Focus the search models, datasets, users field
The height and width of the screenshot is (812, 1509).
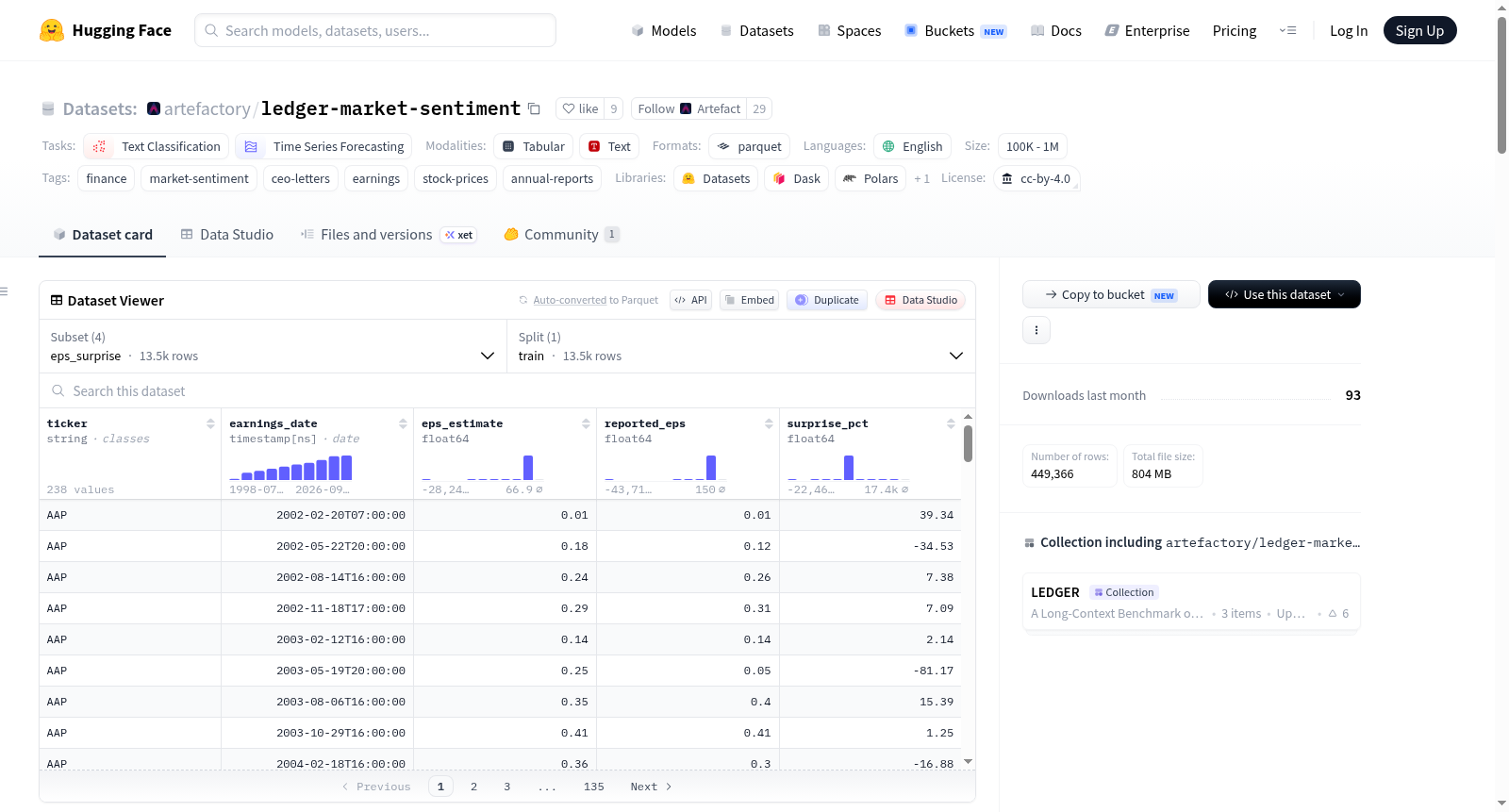pyautogui.click(x=375, y=30)
